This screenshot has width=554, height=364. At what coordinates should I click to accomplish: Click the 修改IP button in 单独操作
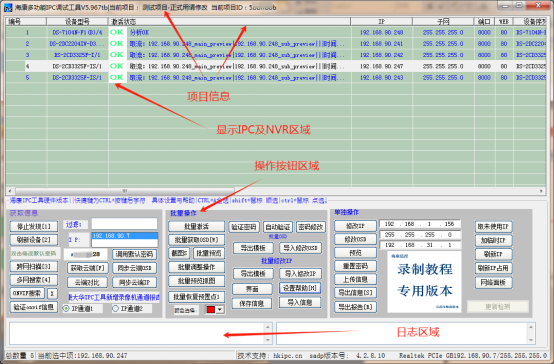click(x=355, y=225)
